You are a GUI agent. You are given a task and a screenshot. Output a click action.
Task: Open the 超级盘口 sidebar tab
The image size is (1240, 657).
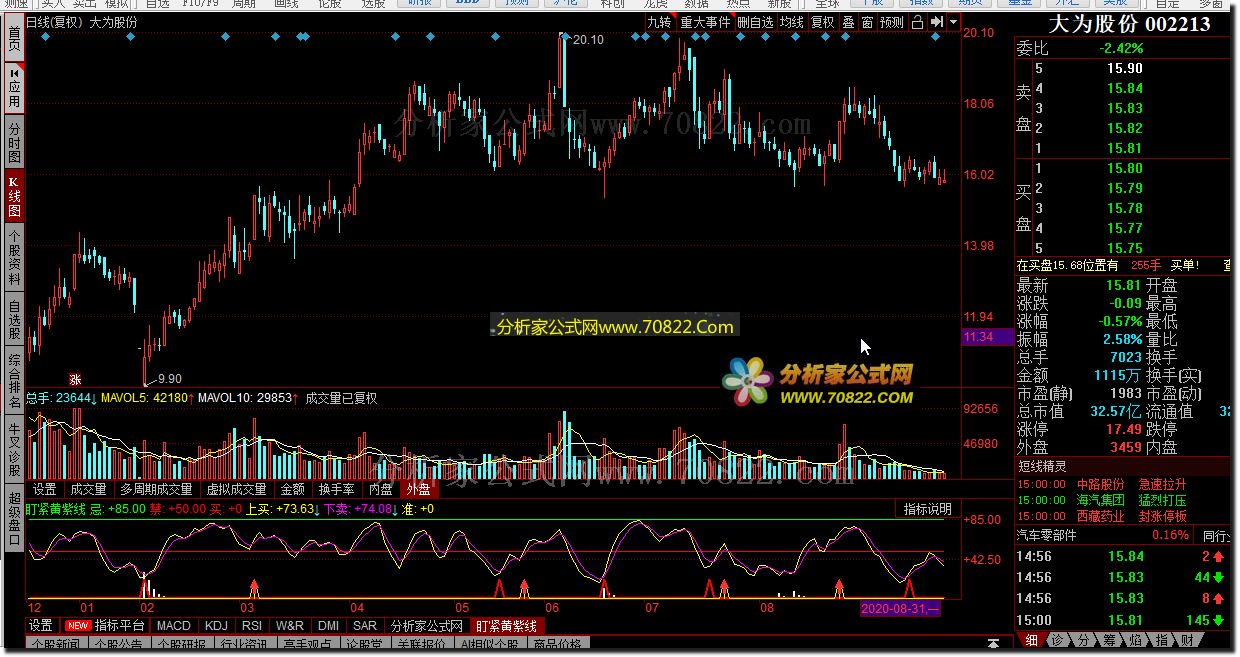tap(14, 518)
